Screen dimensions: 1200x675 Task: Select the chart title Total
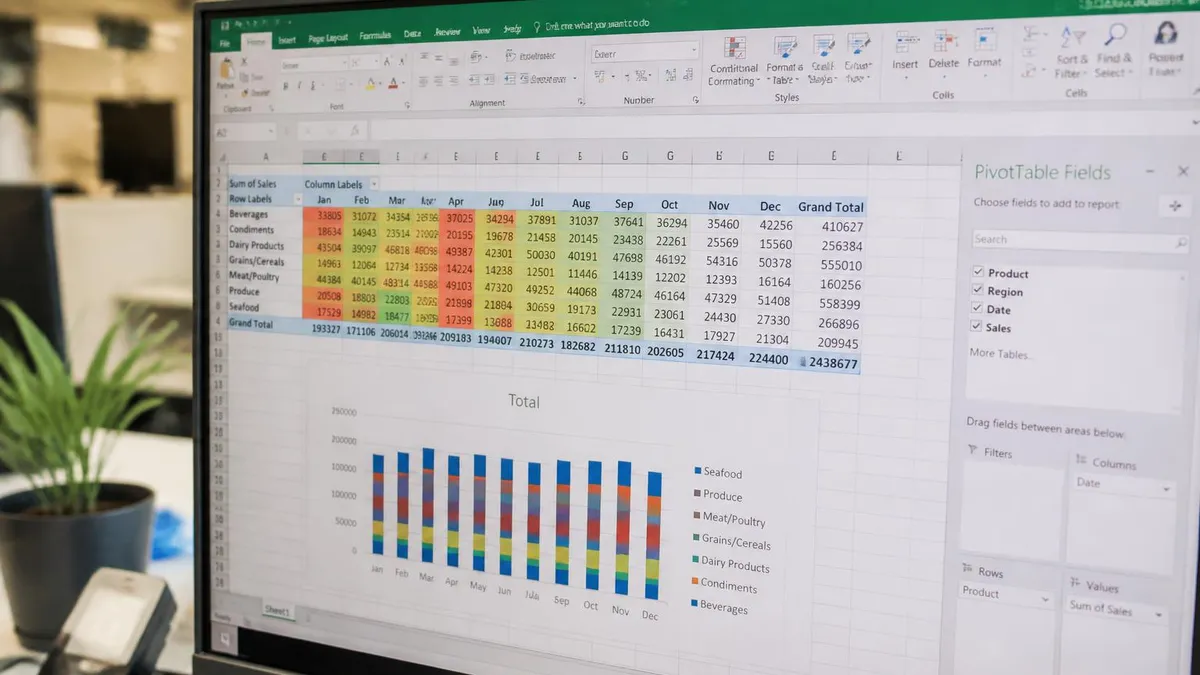[524, 401]
